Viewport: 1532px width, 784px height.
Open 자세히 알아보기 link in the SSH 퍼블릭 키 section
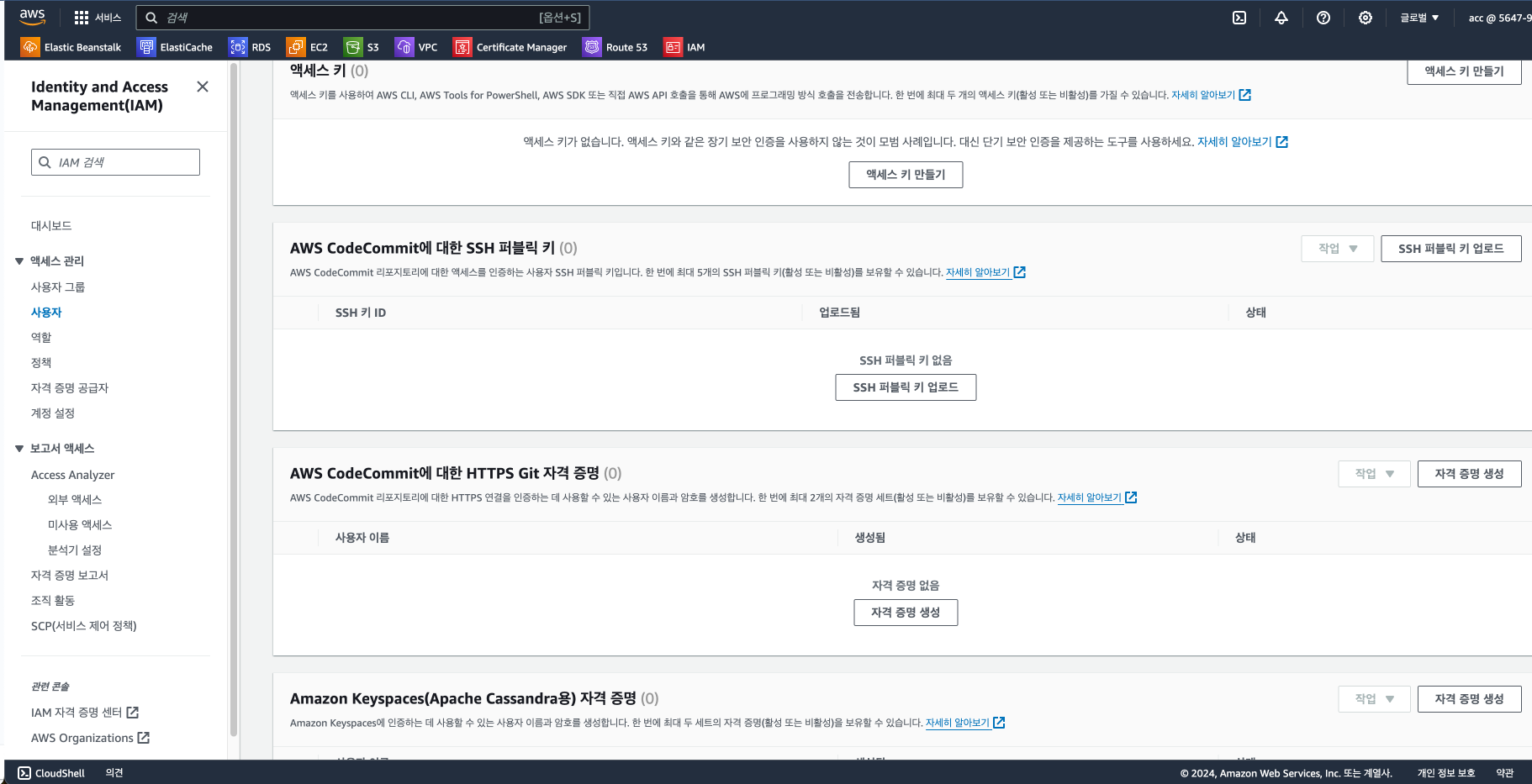(x=985, y=272)
